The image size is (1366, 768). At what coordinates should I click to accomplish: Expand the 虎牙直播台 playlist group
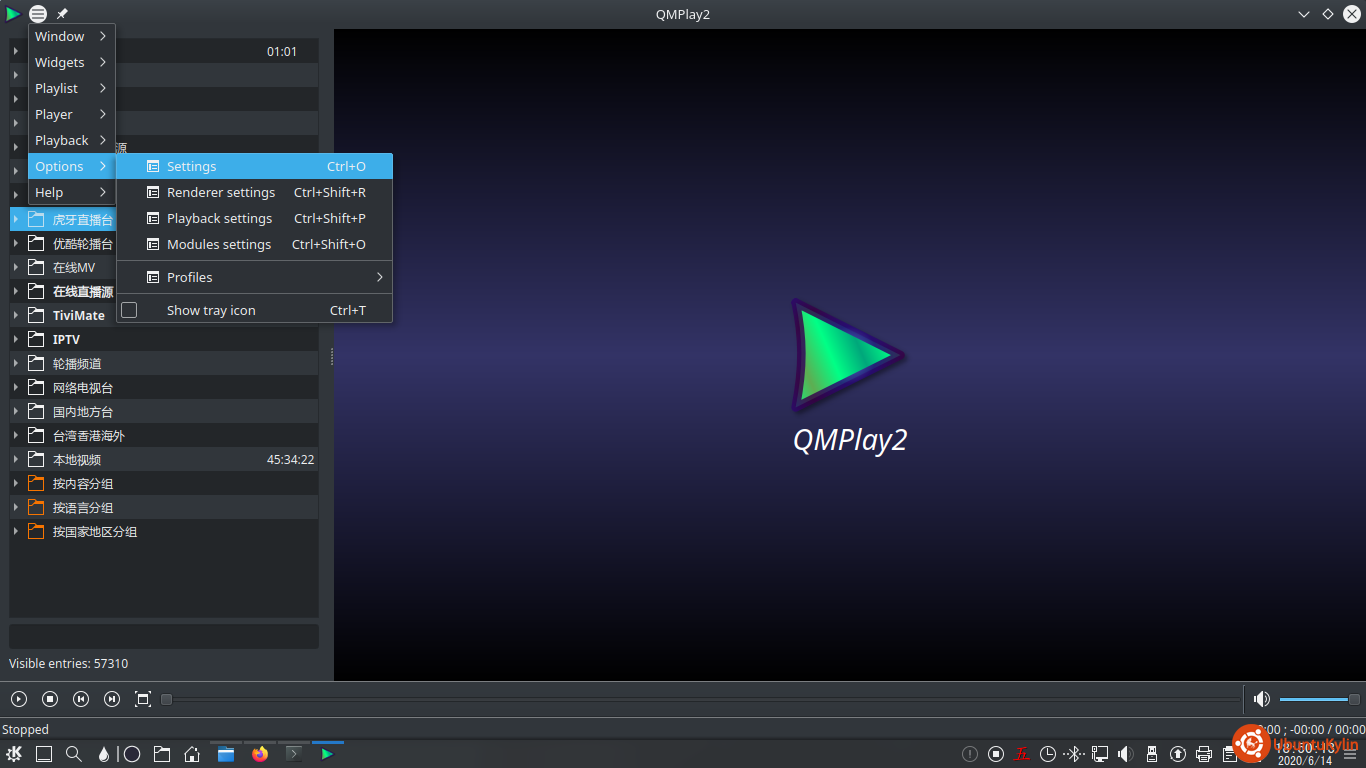tap(16, 219)
